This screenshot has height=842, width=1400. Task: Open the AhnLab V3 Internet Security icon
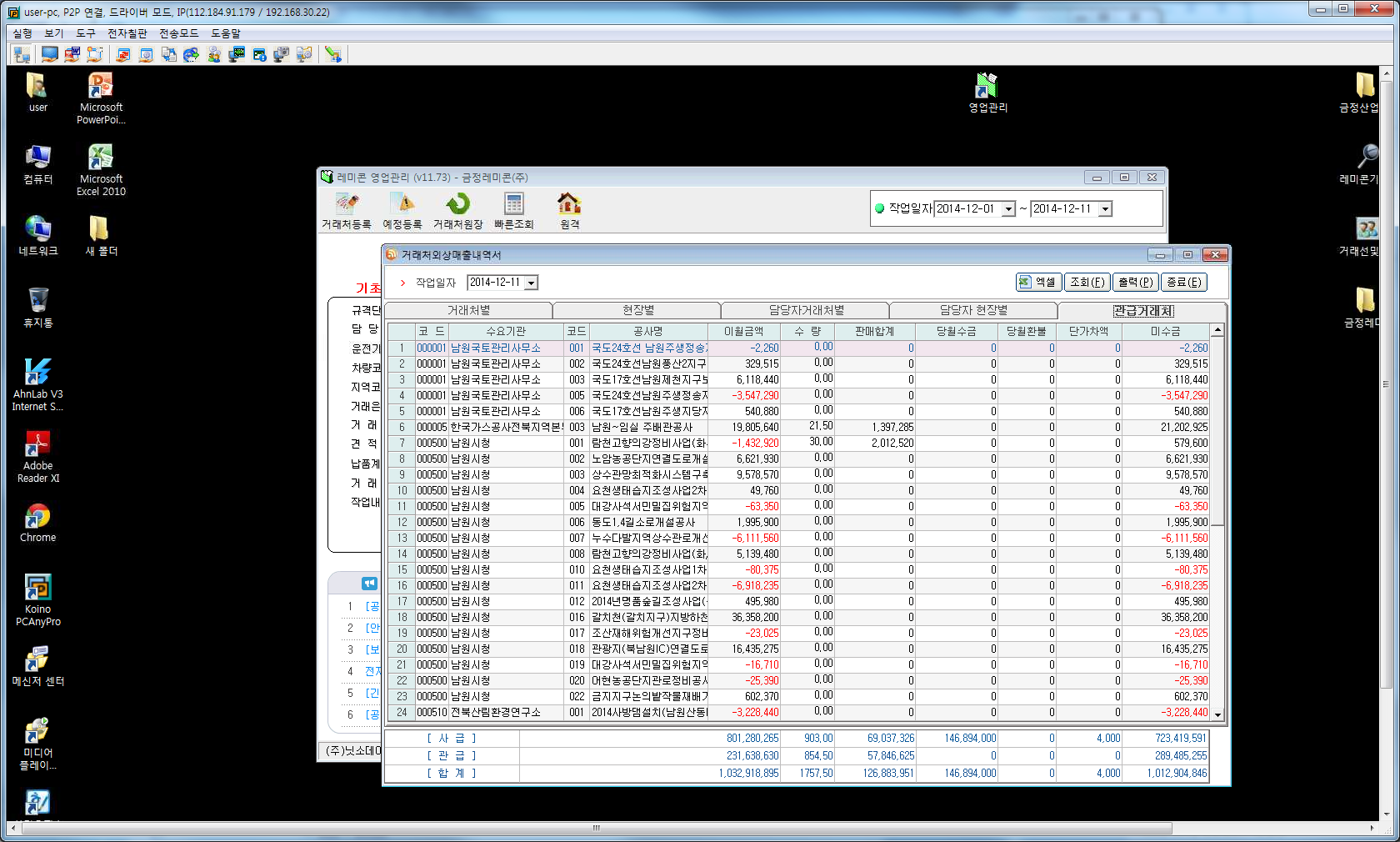coord(37,383)
